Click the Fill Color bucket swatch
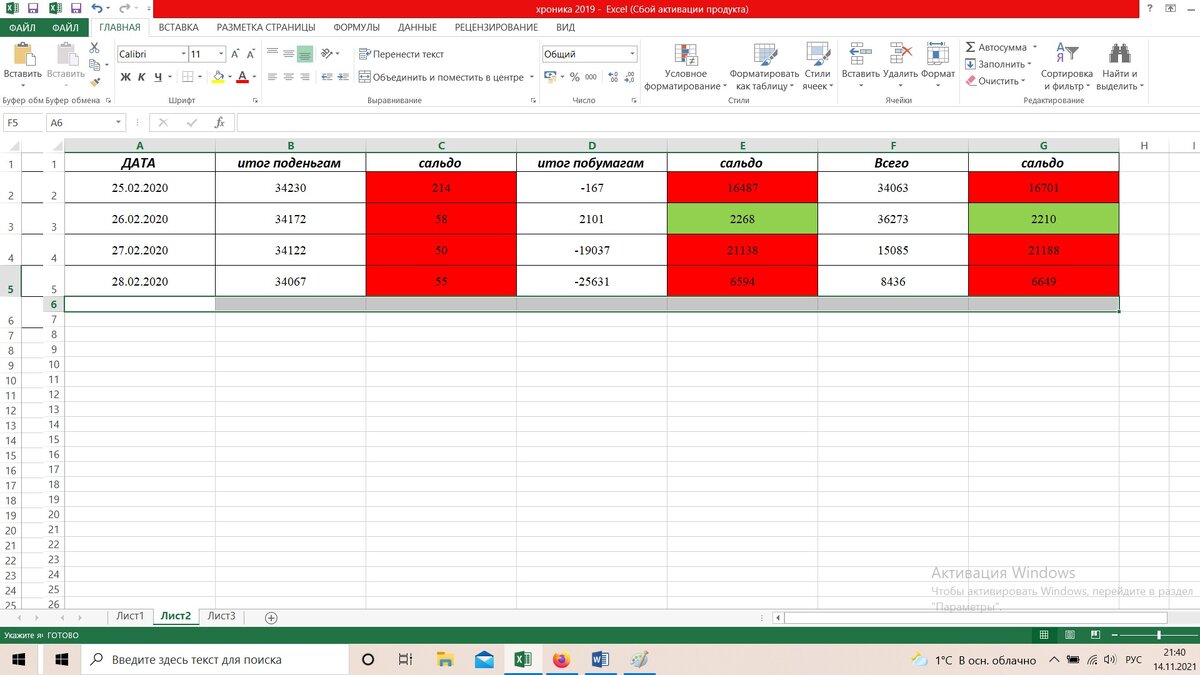The height and width of the screenshot is (675, 1200). point(218,77)
